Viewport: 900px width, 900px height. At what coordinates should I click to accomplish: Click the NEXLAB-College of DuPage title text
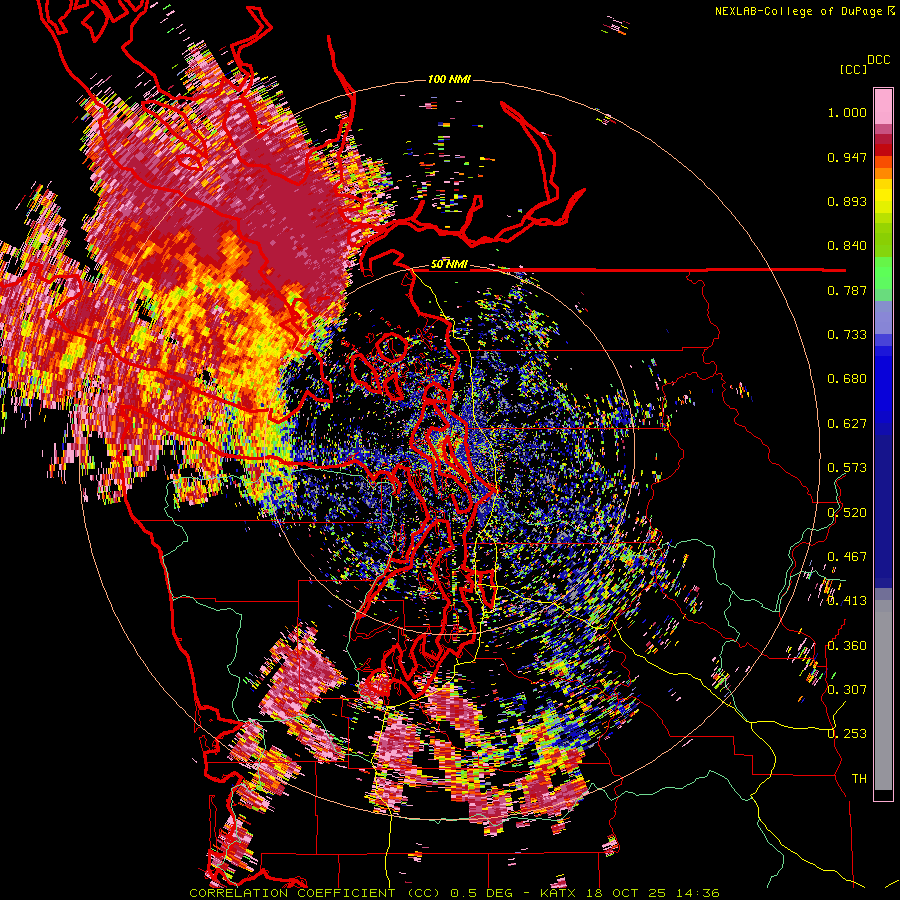[x=801, y=11]
